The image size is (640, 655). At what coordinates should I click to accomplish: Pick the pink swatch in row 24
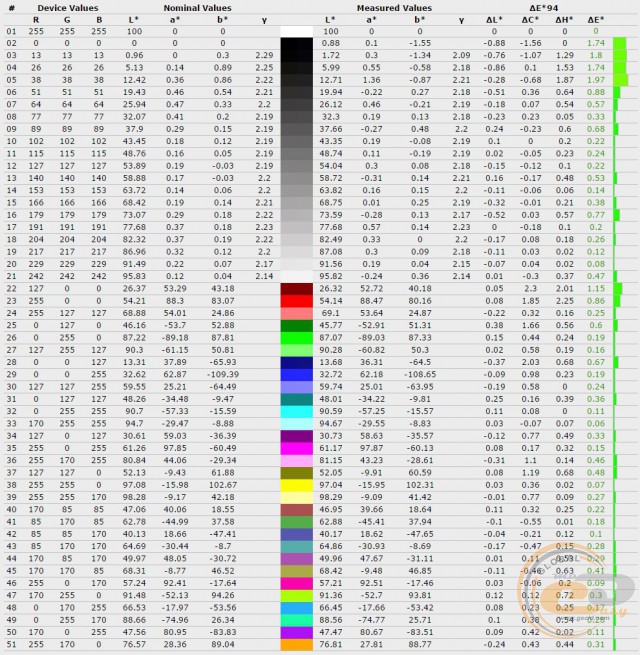297,313
